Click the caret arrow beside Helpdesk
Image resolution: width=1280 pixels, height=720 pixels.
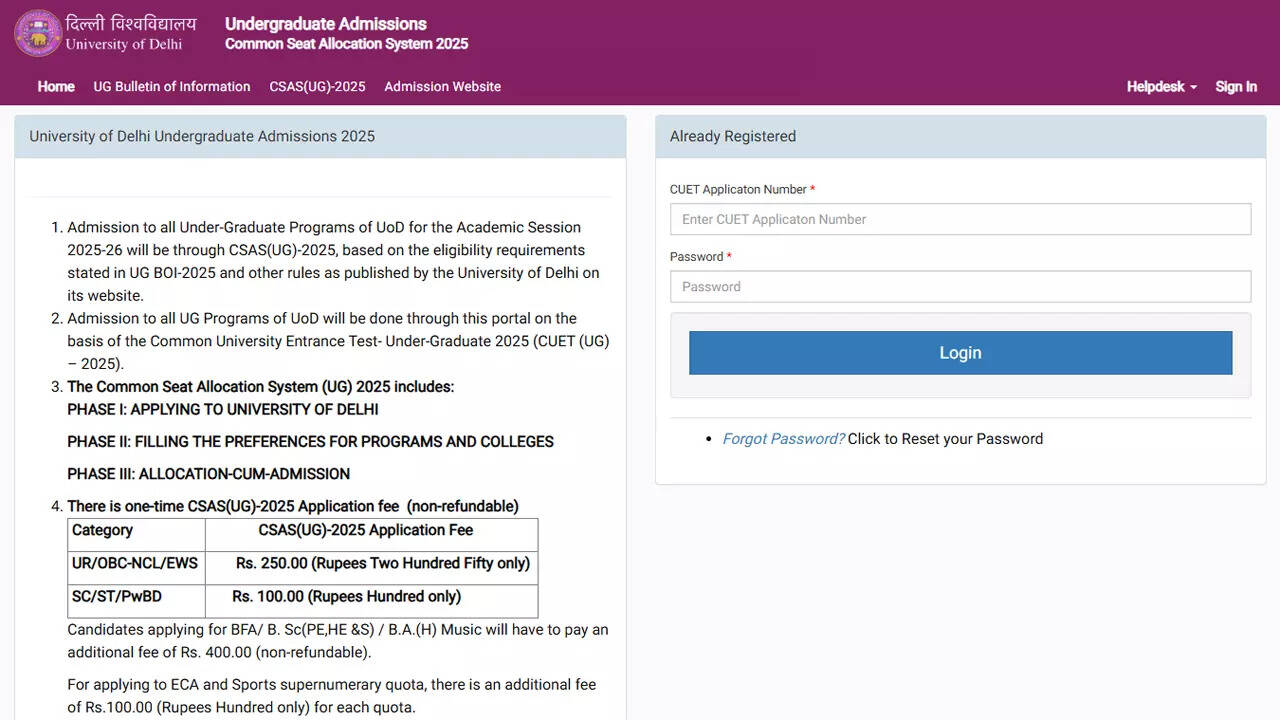click(1193, 88)
